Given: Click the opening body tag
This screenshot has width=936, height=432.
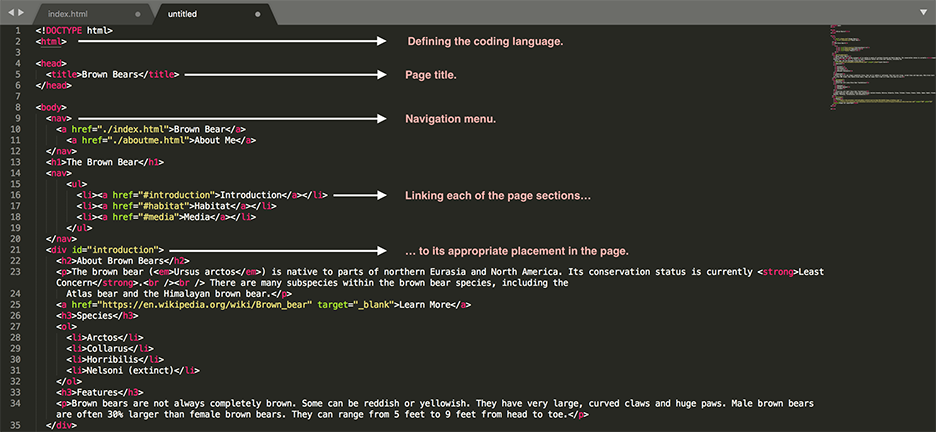Looking at the screenshot, I should tap(50, 107).
